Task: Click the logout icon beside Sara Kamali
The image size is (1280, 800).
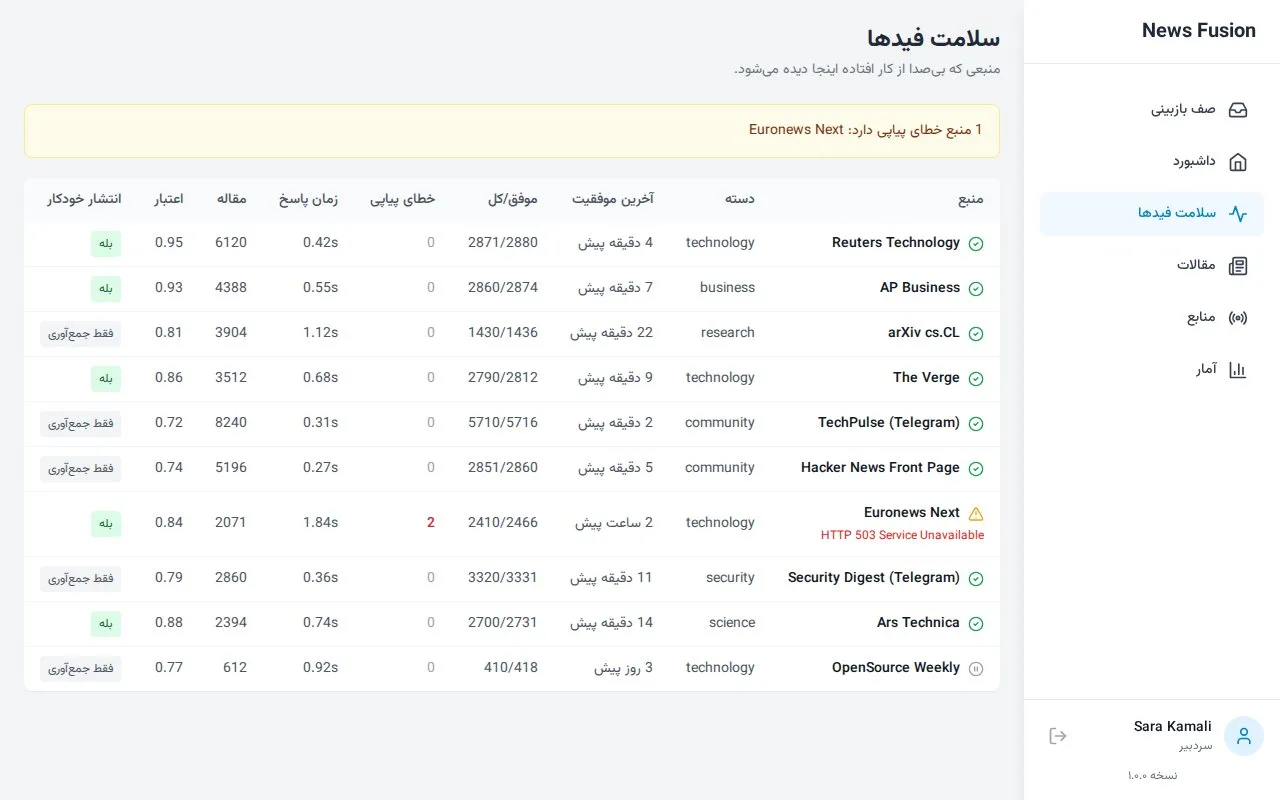Action: point(1058,736)
